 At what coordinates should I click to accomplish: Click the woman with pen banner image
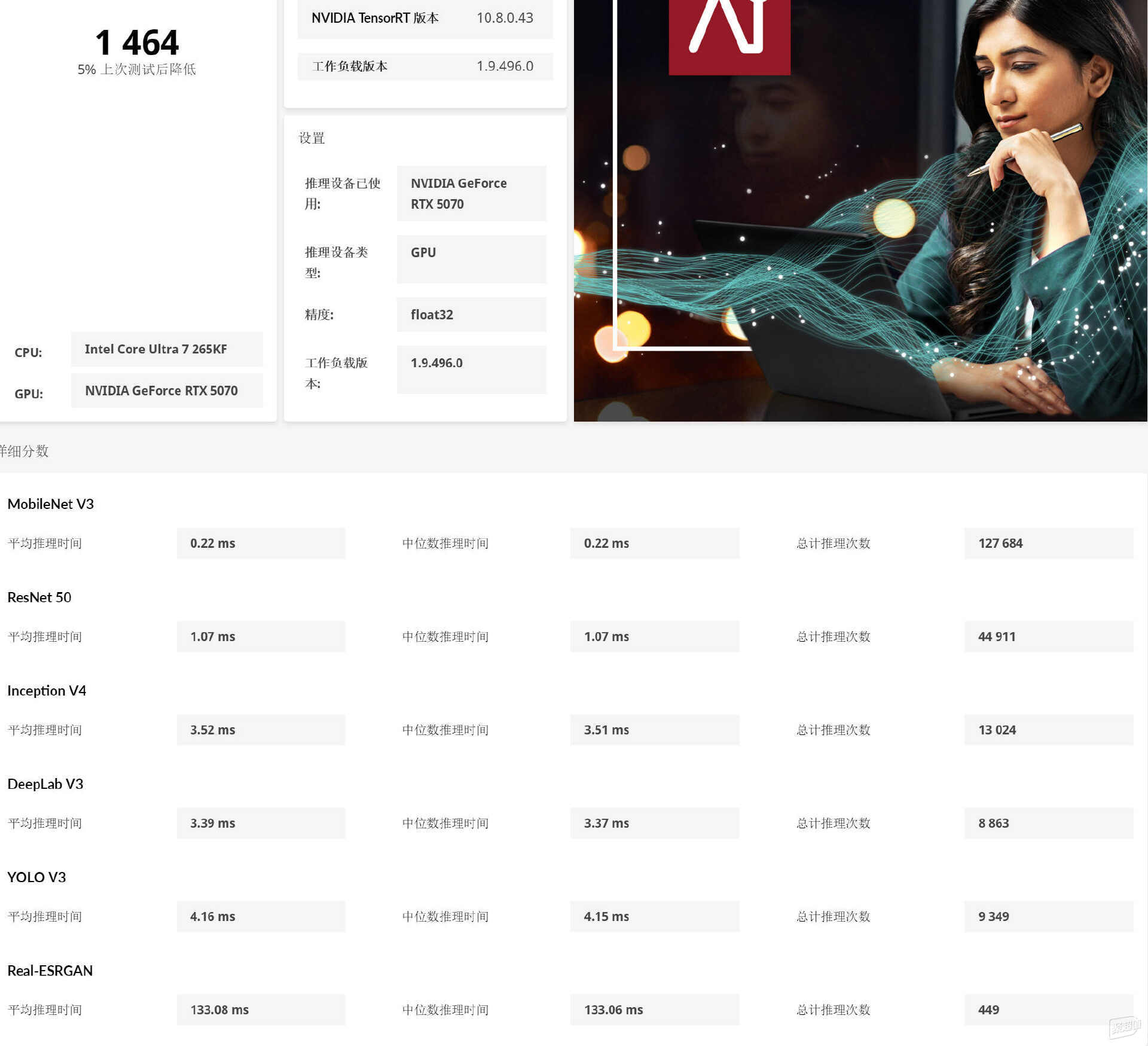860,211
